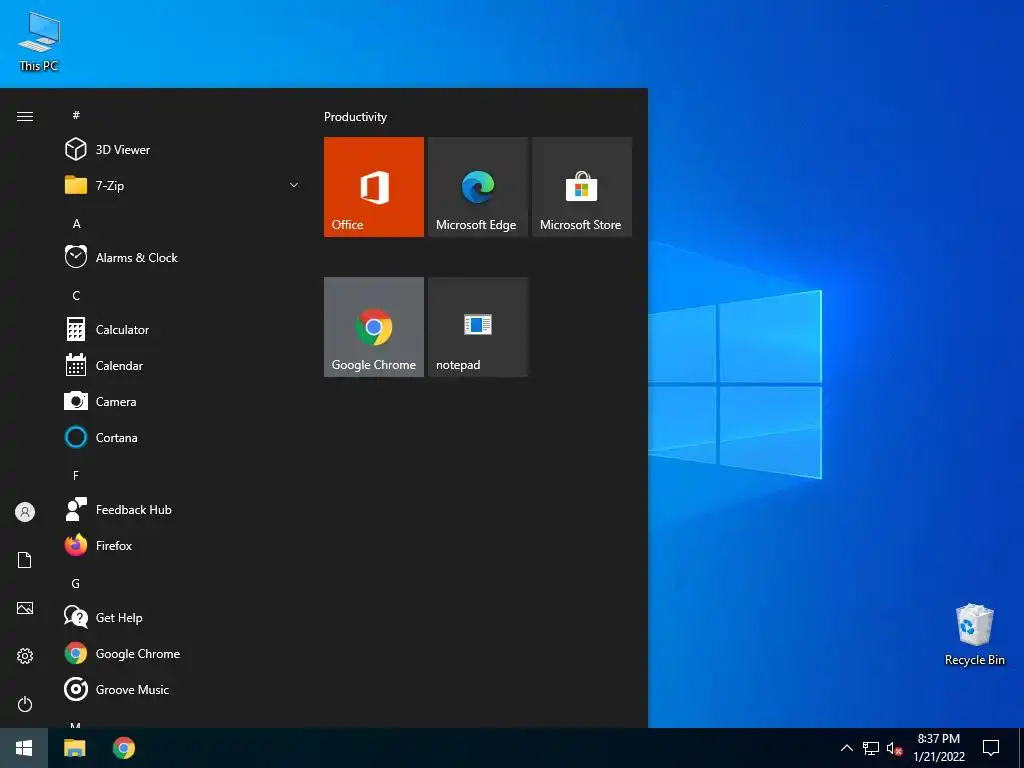Click the muted volume tray icon
1024x768 pixels.
(895, 748)
